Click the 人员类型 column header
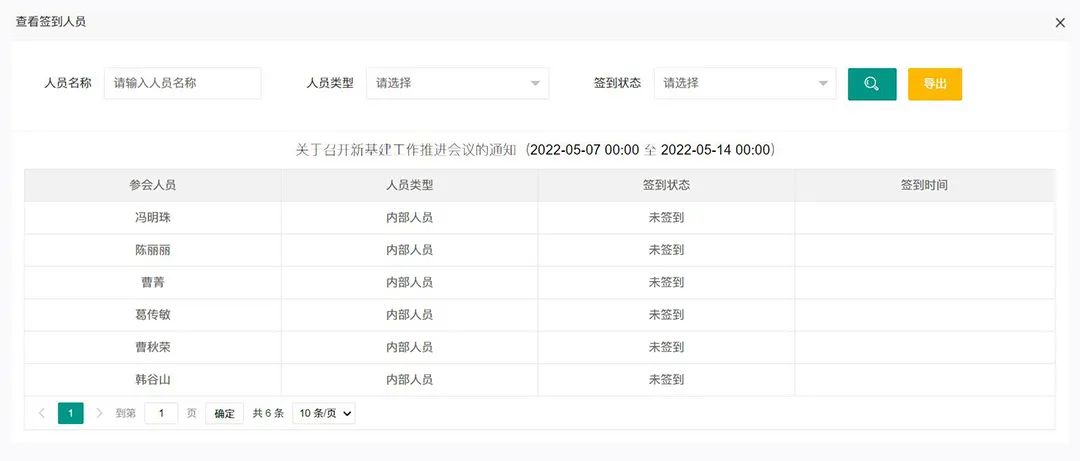Screen dimensions: 1080x461 tap(409, 185)
